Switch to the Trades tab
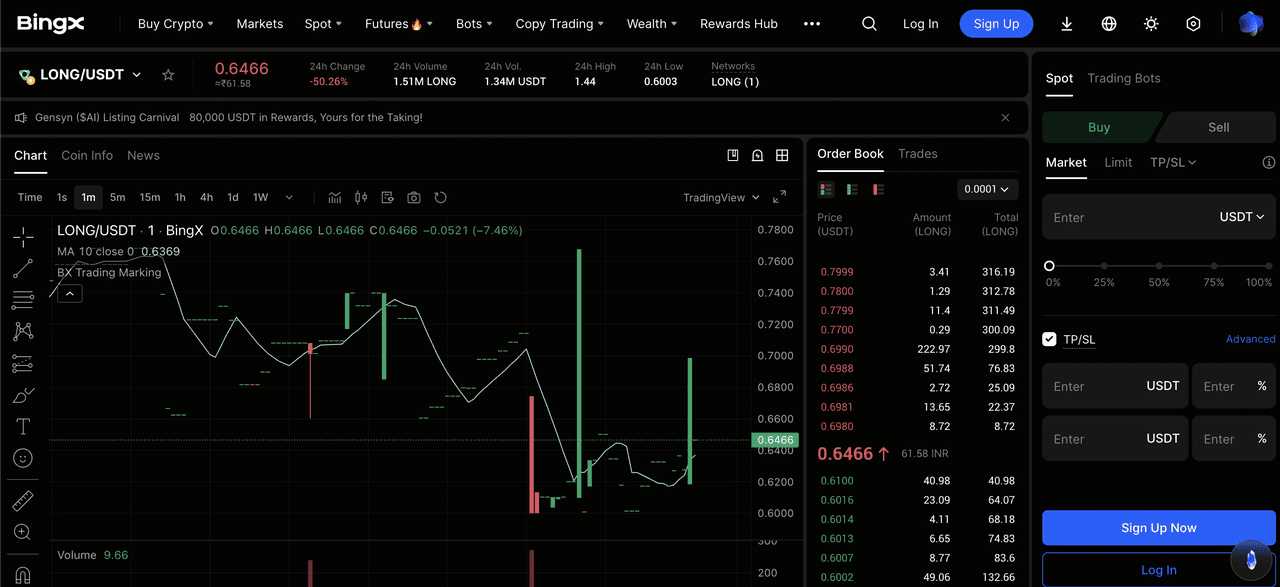 [918, 153]
